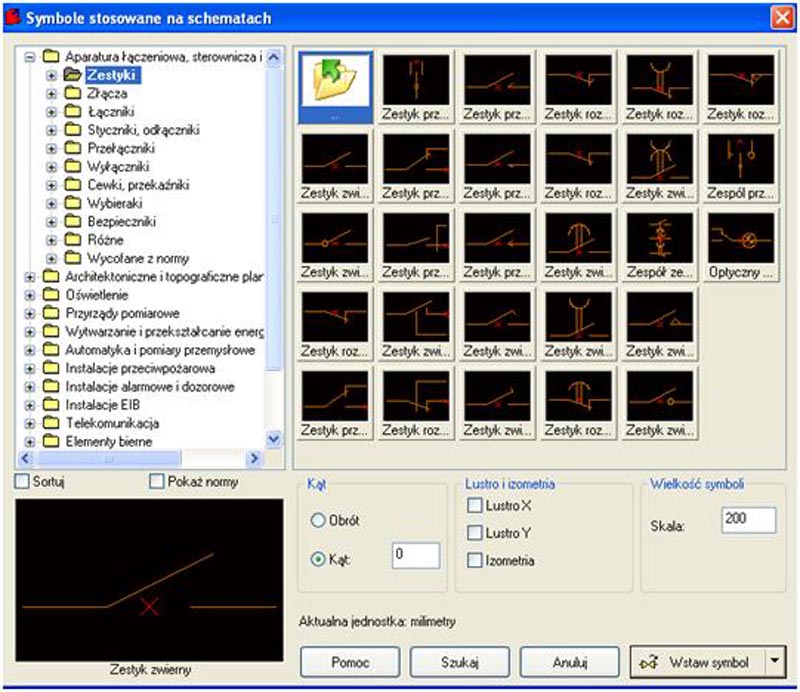
Task: Expand the Instalacje alarmowe i dozorowe node
Action: (30, 387)
